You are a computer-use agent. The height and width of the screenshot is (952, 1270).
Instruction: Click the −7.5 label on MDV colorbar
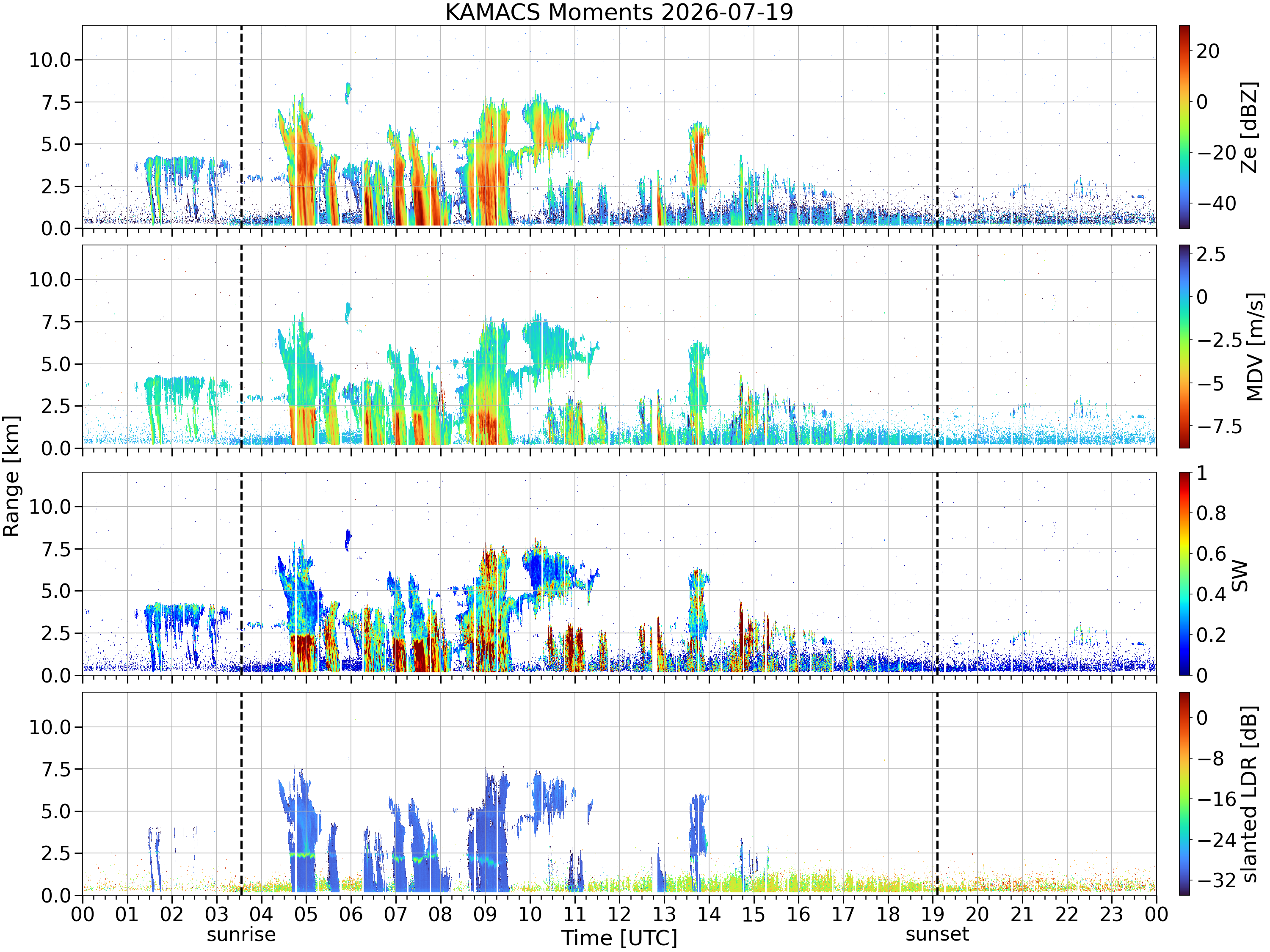click(1220, 426)
